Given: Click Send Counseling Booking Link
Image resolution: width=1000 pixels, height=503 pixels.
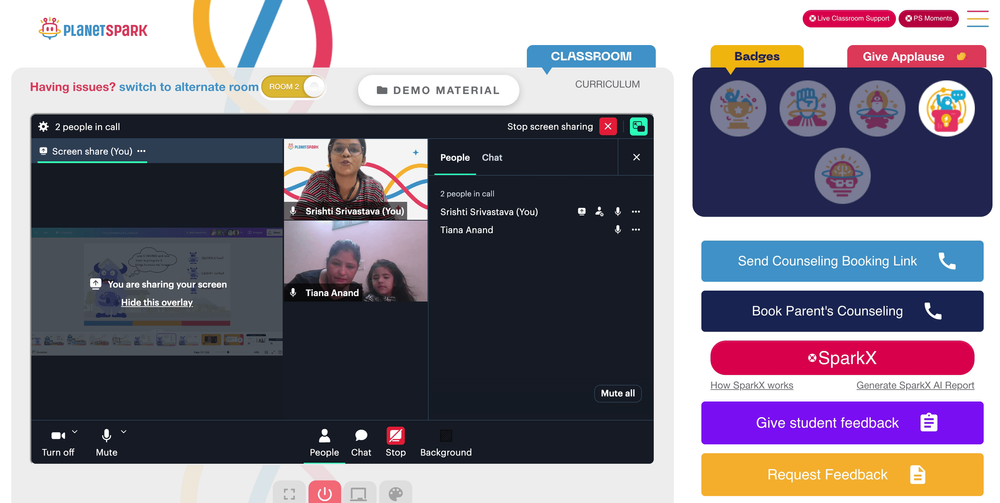Looking at the screenshot, I should (x=842, y=261).
